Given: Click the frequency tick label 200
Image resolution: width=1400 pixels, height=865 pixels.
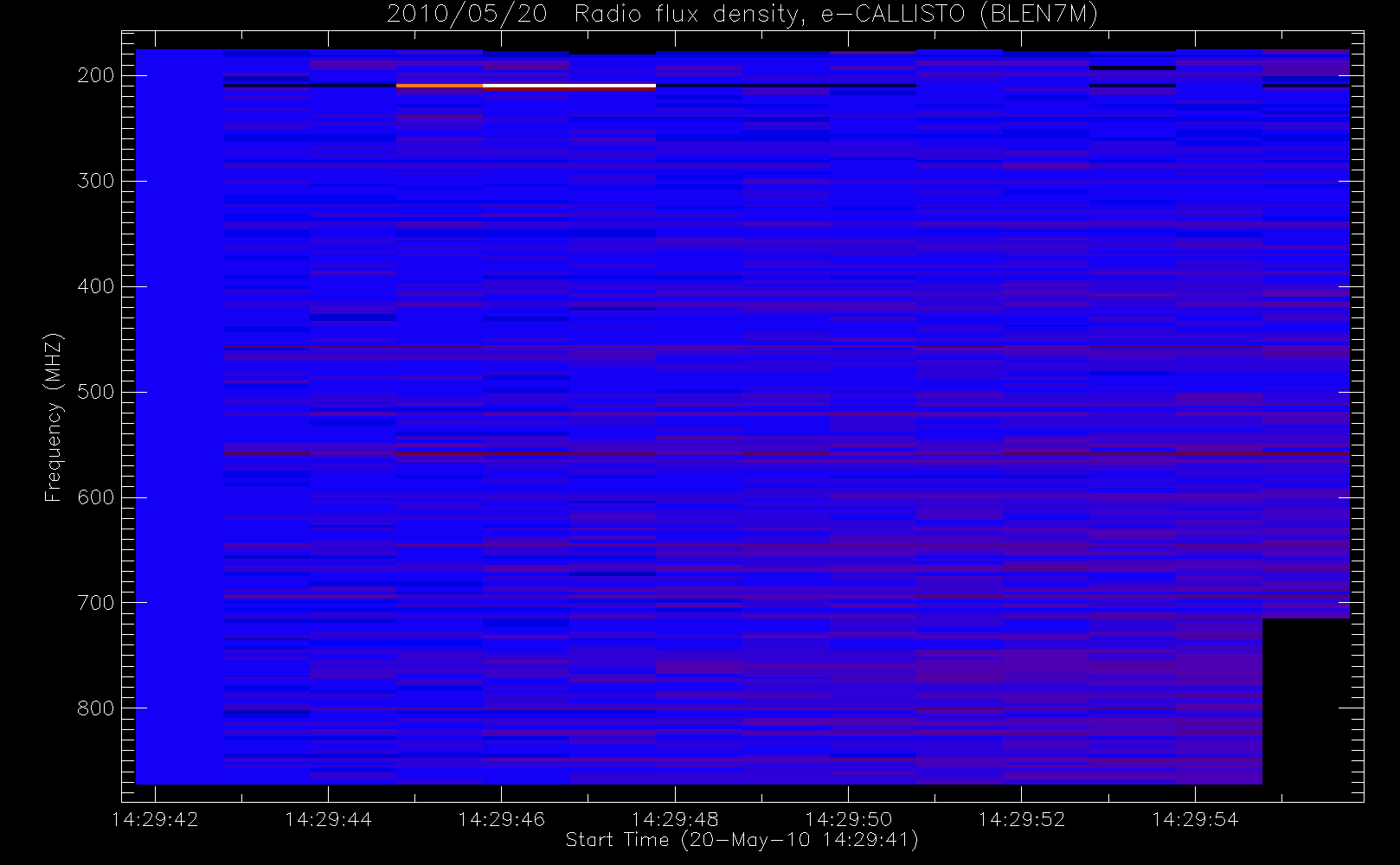Looking at the screenshot, I should [x=96, y=75].
